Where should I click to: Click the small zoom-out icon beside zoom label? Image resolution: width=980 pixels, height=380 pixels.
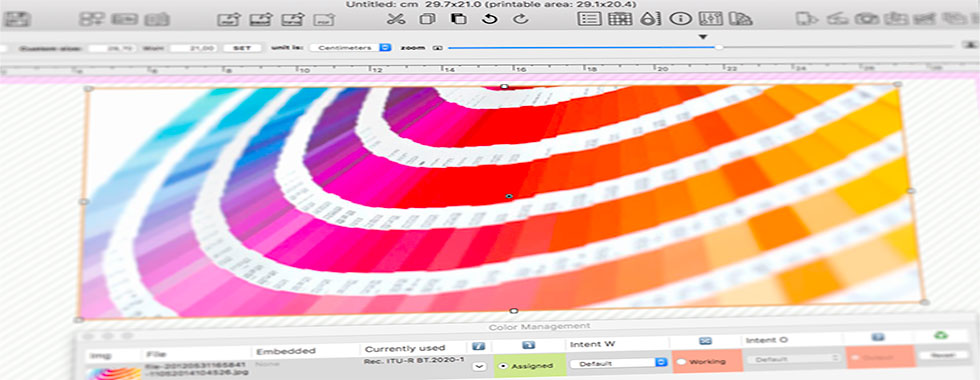[x=438, y=48]
